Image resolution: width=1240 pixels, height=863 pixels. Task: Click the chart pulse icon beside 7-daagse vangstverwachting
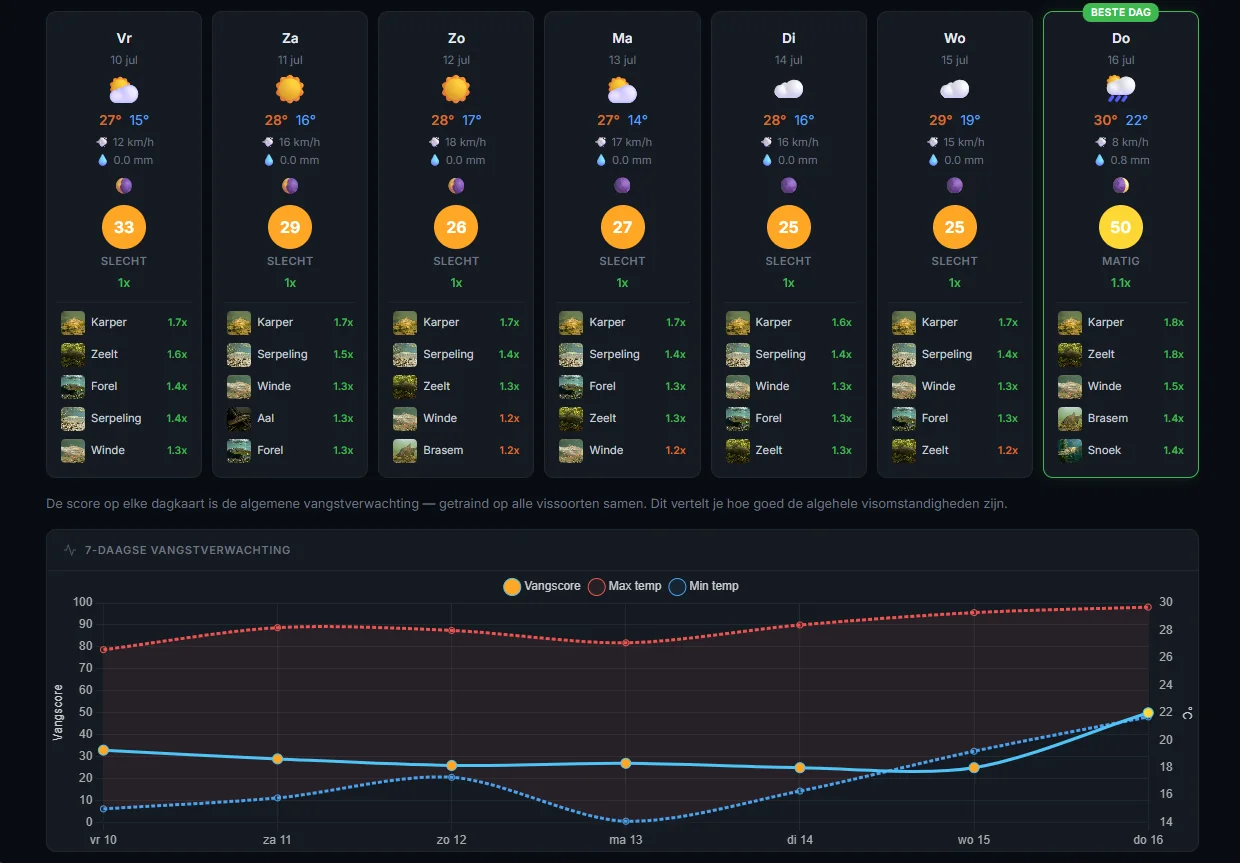(70, 550)
